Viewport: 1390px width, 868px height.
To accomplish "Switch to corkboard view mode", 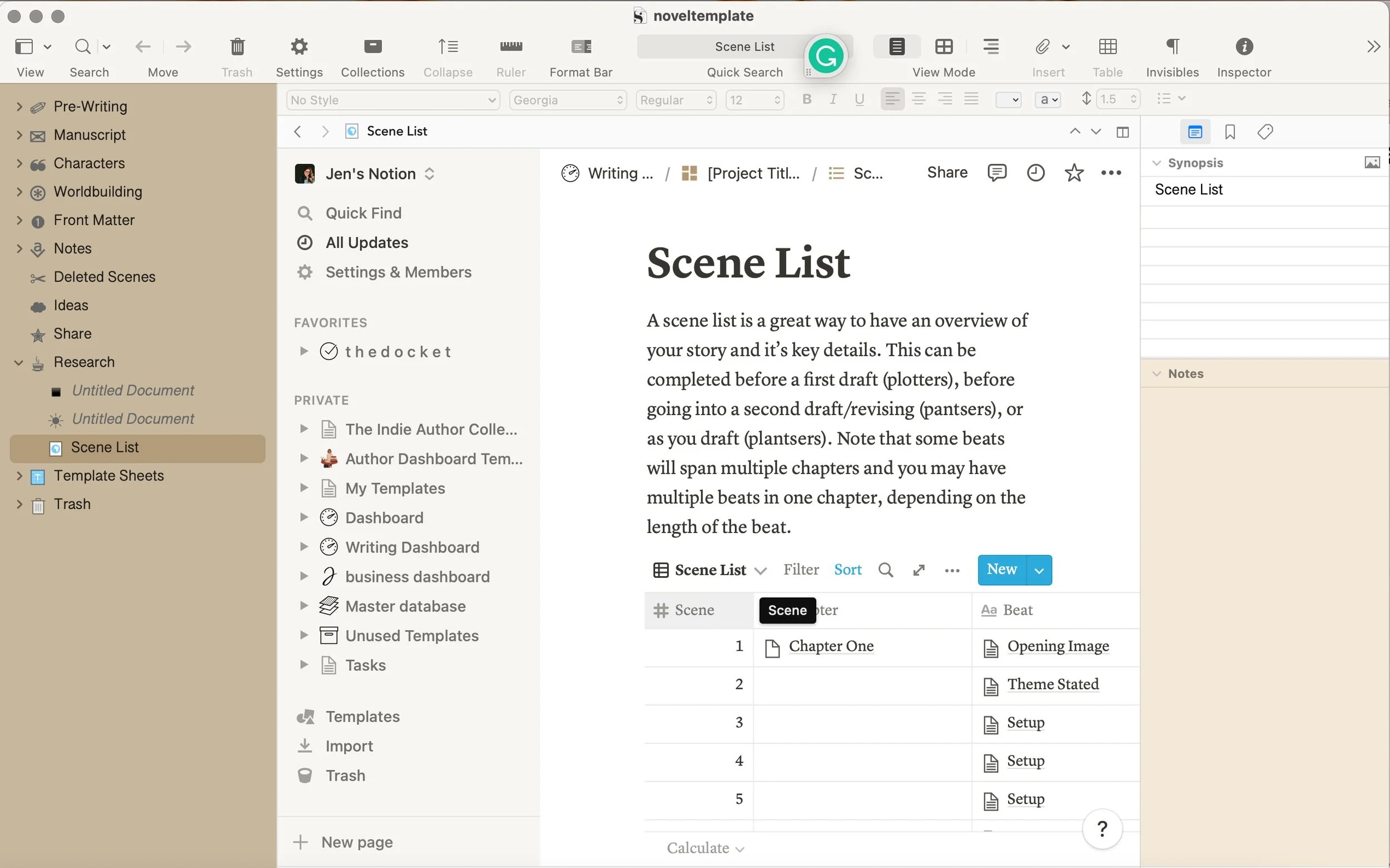I will tap(944, 47).
